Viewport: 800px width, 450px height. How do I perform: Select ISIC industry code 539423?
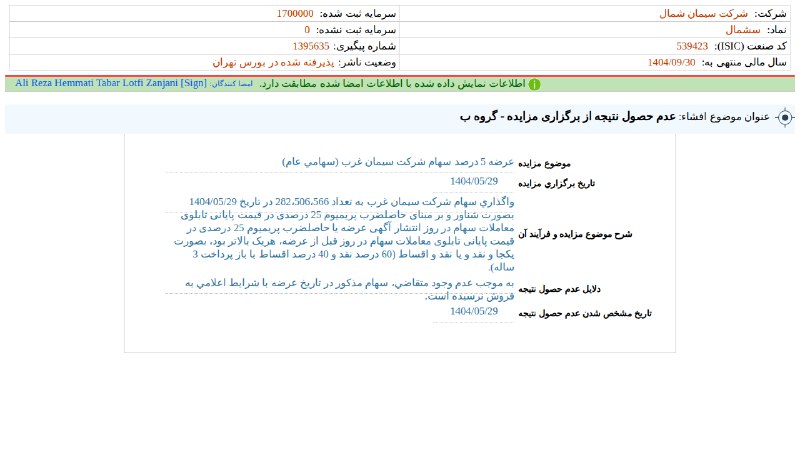(692, 46)
